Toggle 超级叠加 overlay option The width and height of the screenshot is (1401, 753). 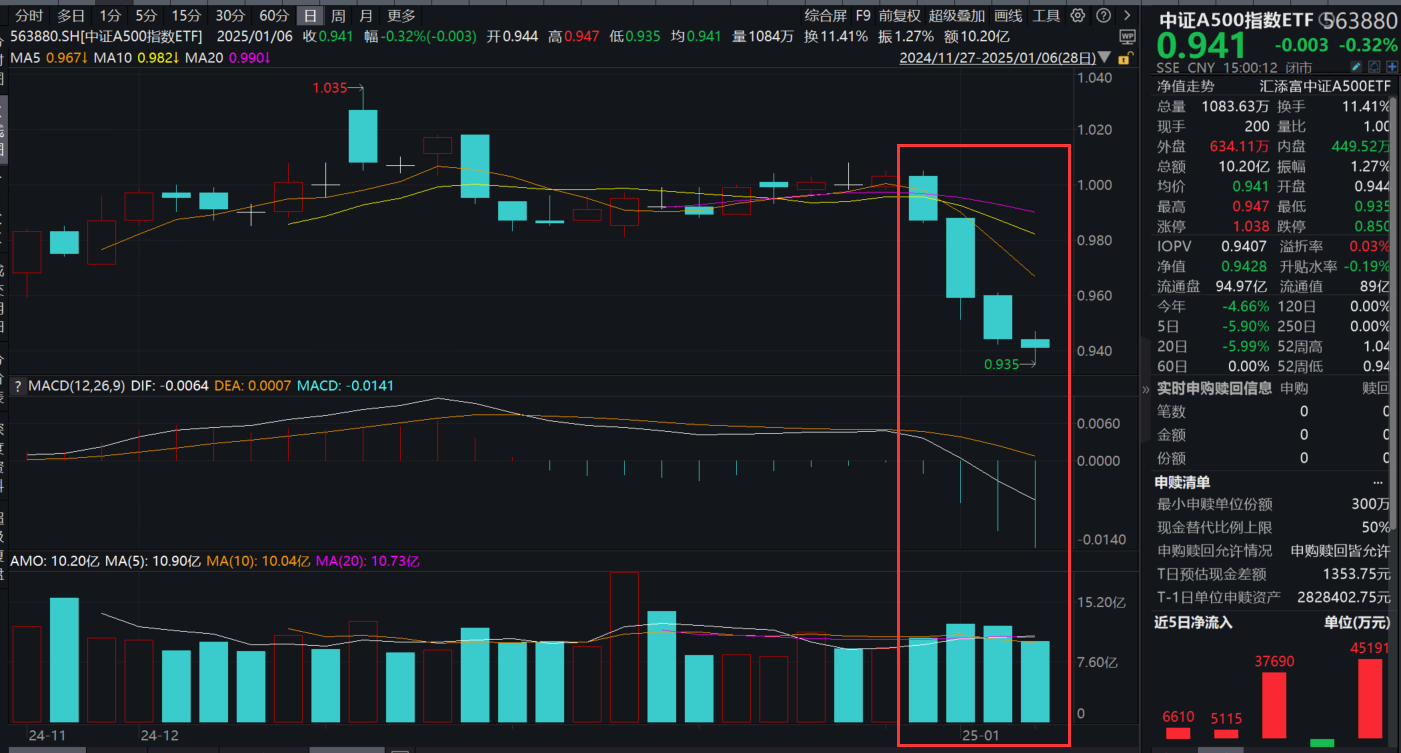pos(956,16)
